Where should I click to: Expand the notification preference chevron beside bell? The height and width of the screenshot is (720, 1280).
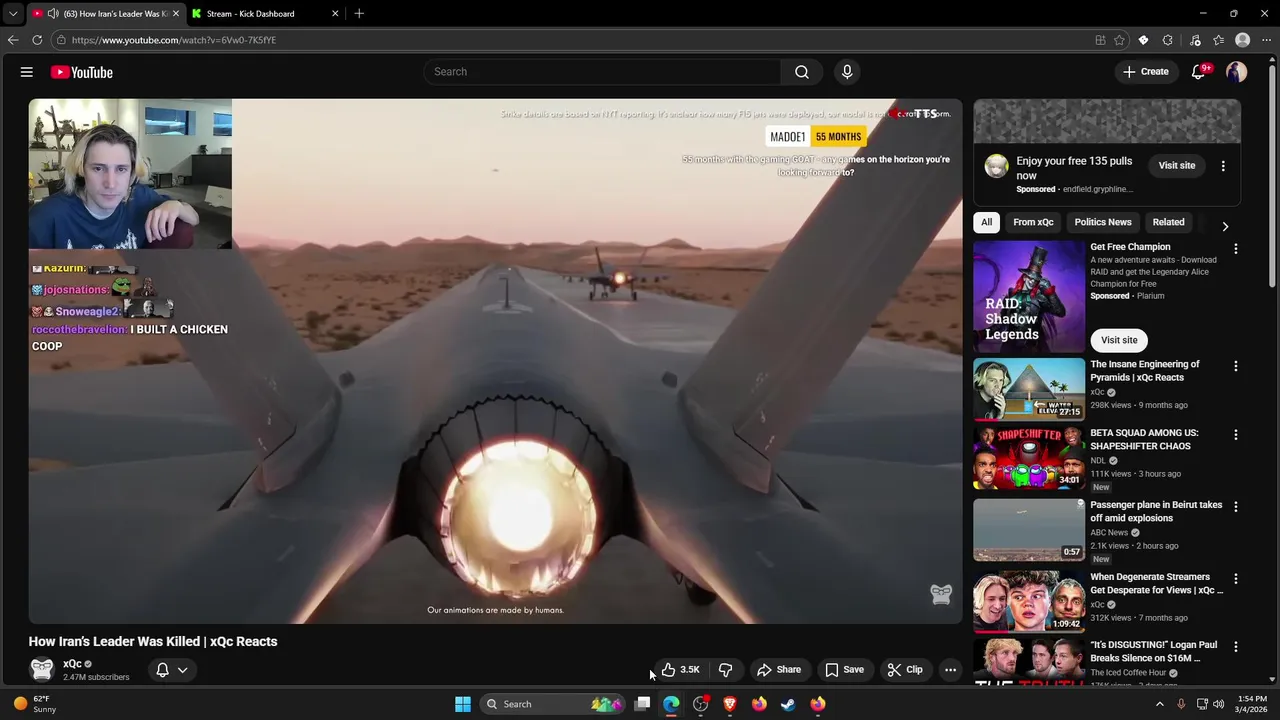click(x=182, y=670)
